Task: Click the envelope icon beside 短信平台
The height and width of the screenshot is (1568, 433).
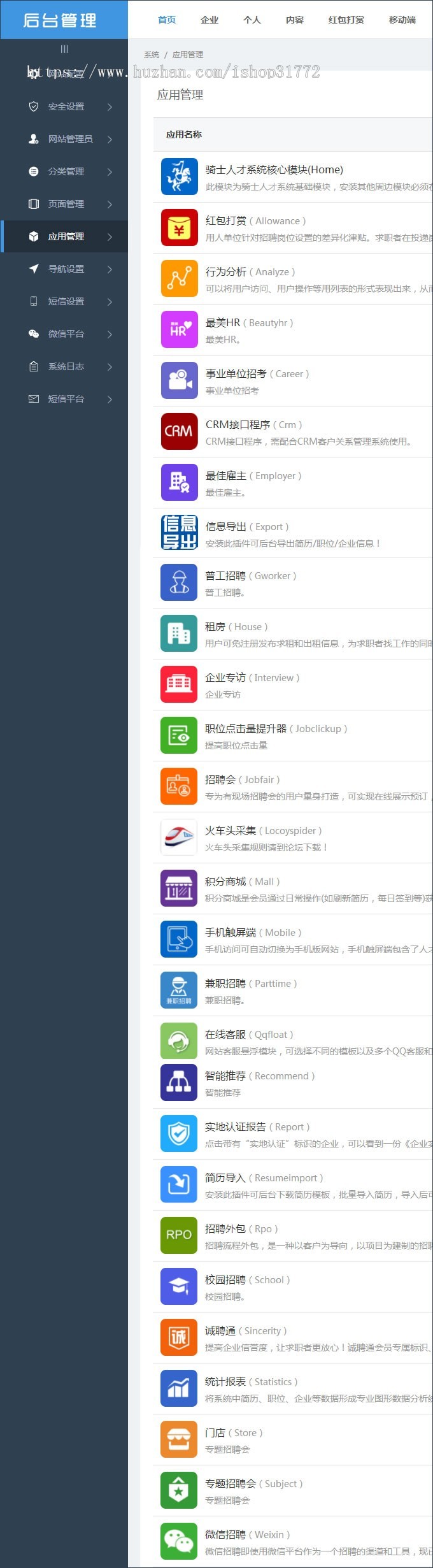Action: coord(34,399)
